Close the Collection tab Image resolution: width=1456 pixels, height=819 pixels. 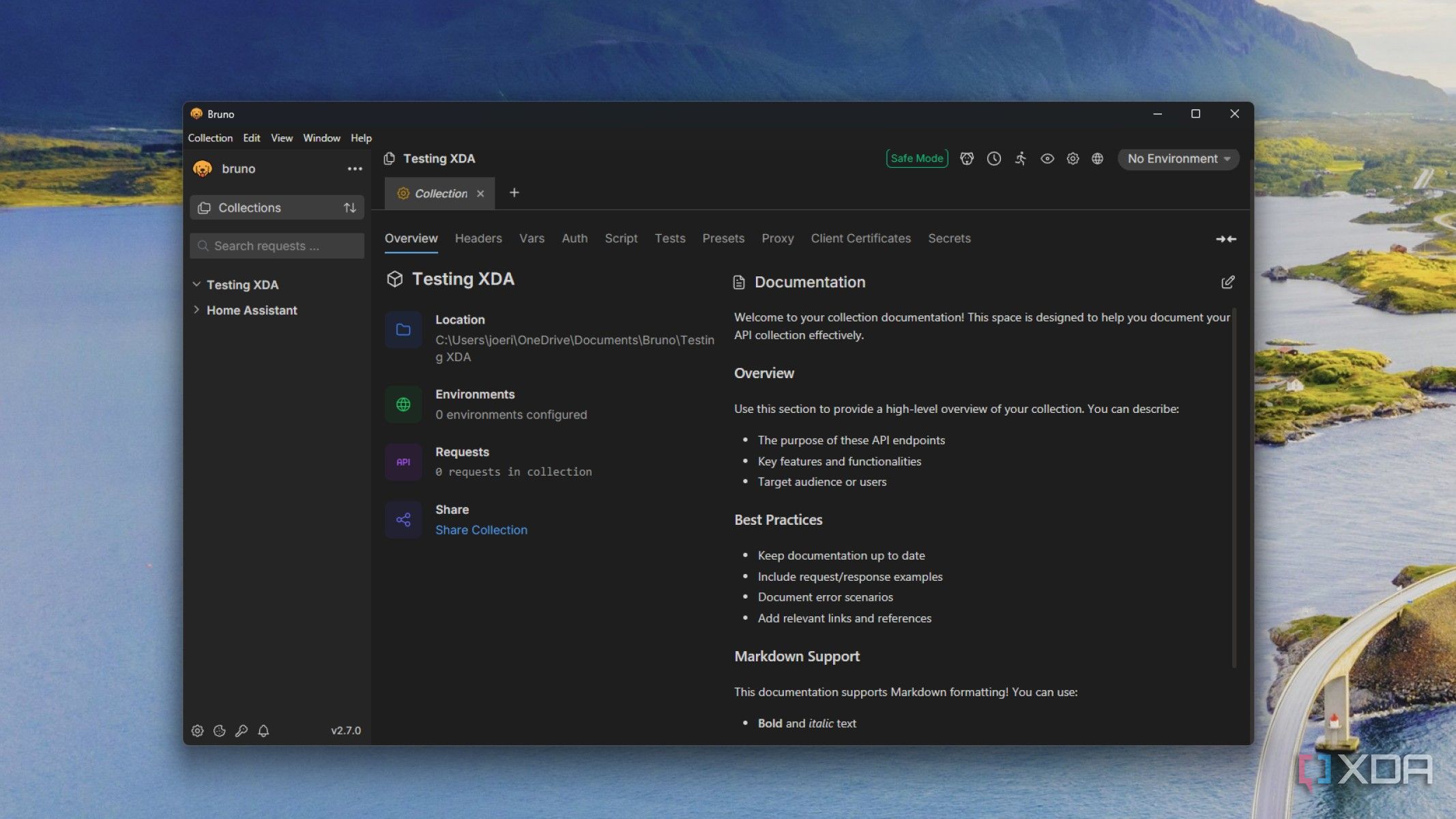point(480,194)
